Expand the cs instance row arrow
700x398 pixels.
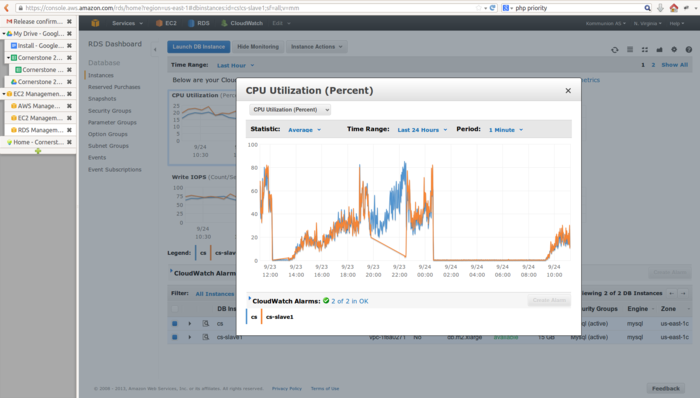coord(190,323)
